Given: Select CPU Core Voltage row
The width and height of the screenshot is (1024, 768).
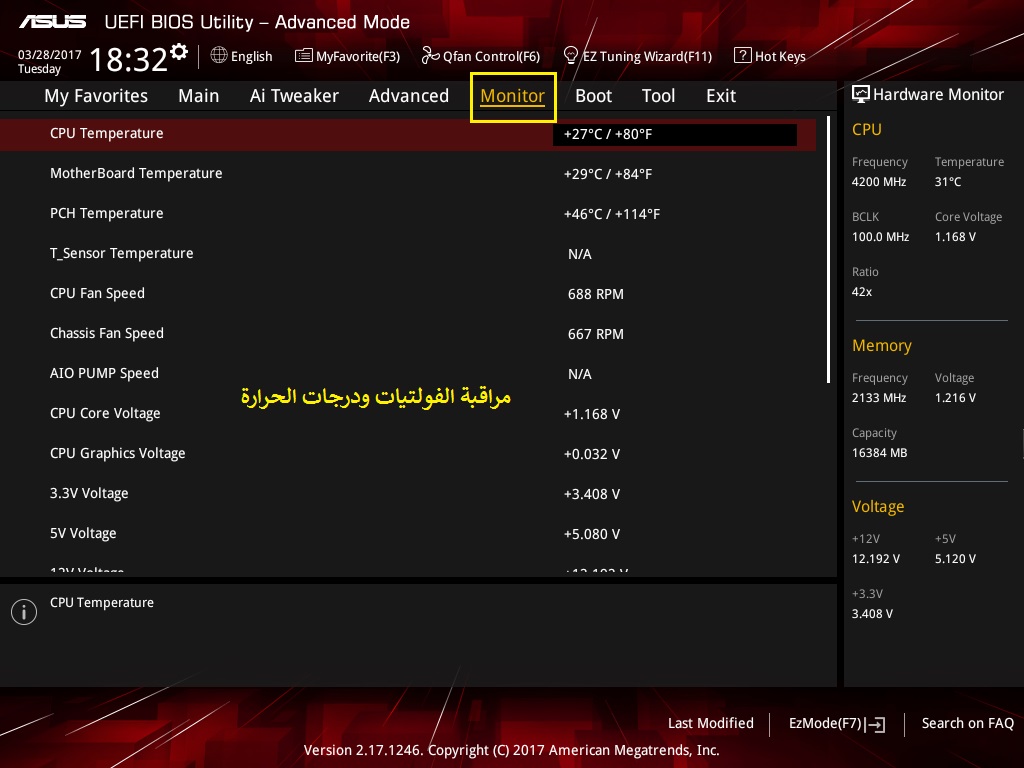Looking at the screenshot, I should tap(408, 413).
